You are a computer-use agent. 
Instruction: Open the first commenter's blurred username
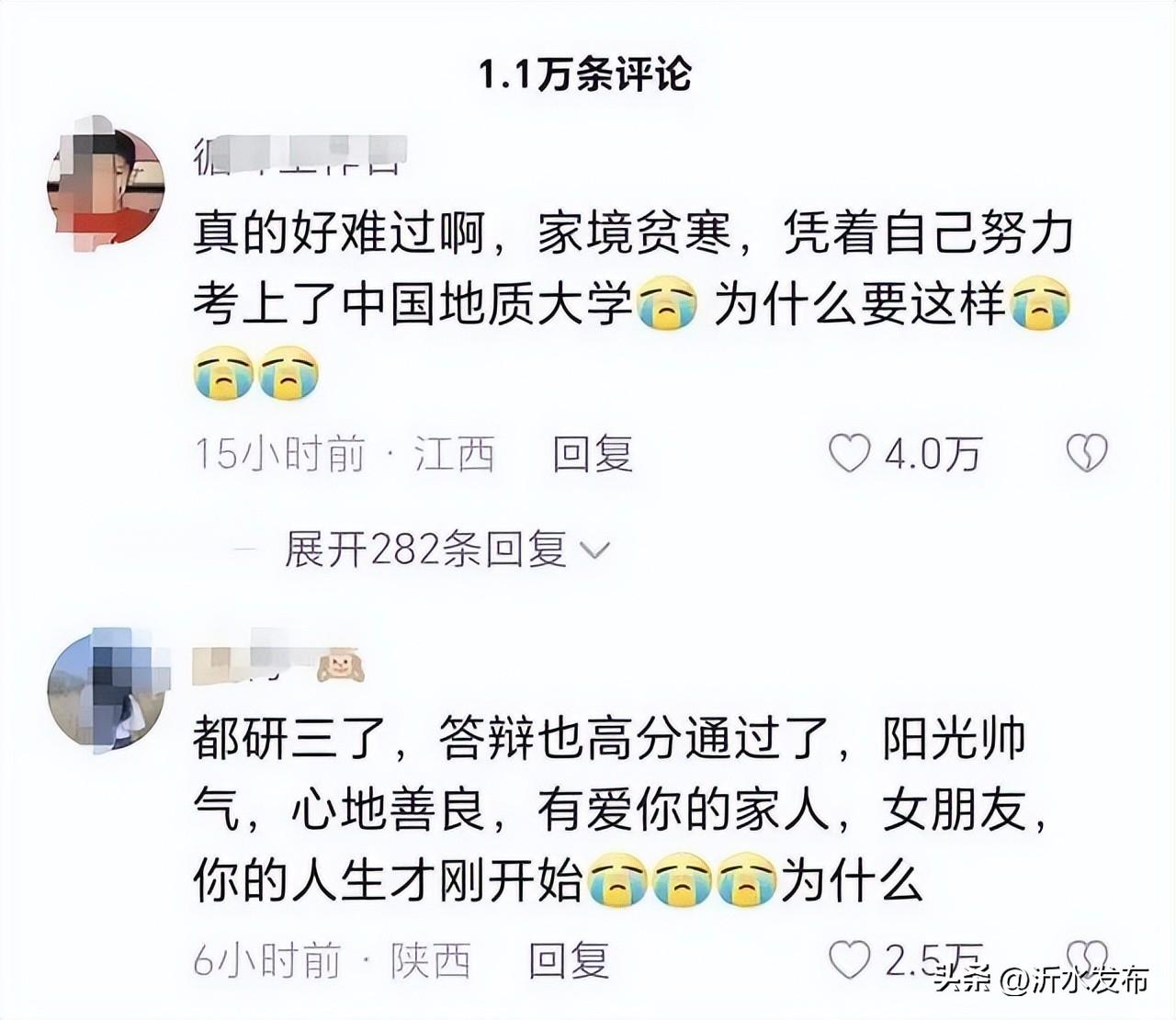[300, 155]
